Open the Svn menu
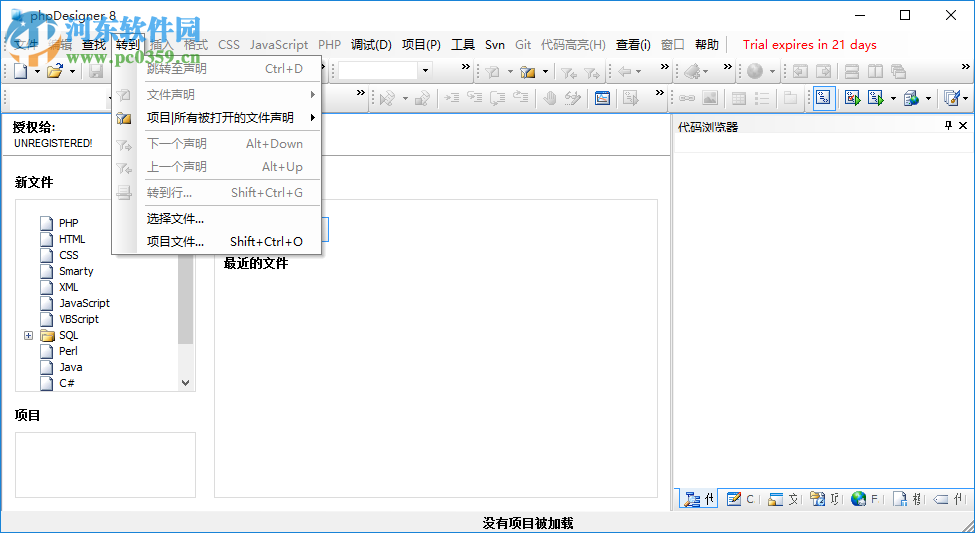The image size is (975, 533). (x=495, y=45)
